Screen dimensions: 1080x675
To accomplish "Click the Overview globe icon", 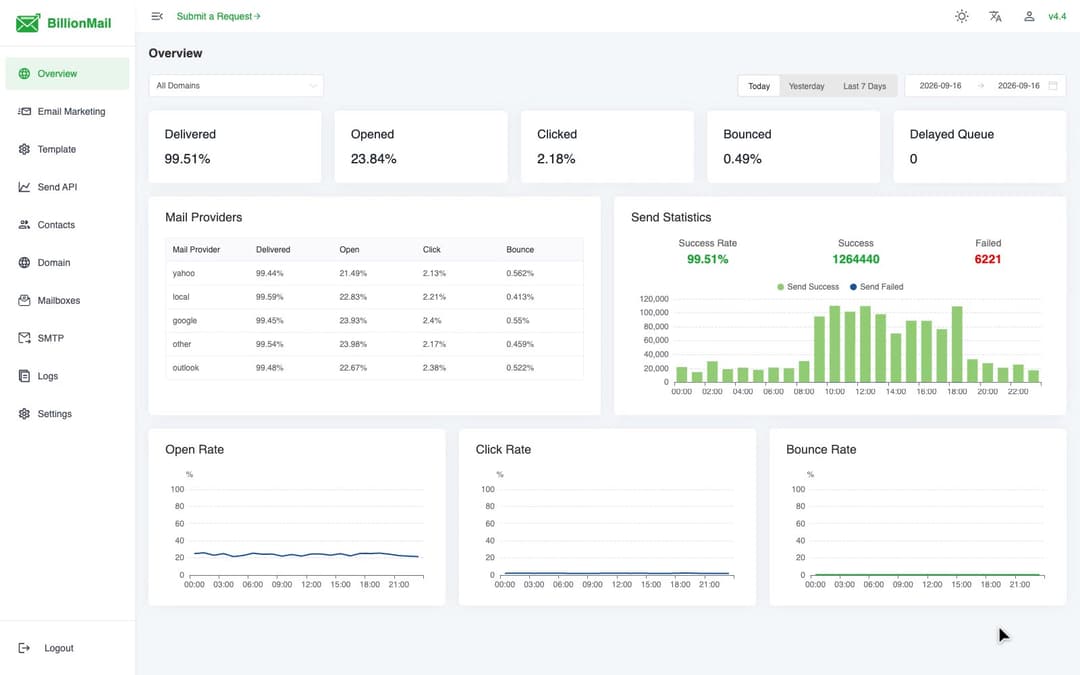I will (24, 74).
